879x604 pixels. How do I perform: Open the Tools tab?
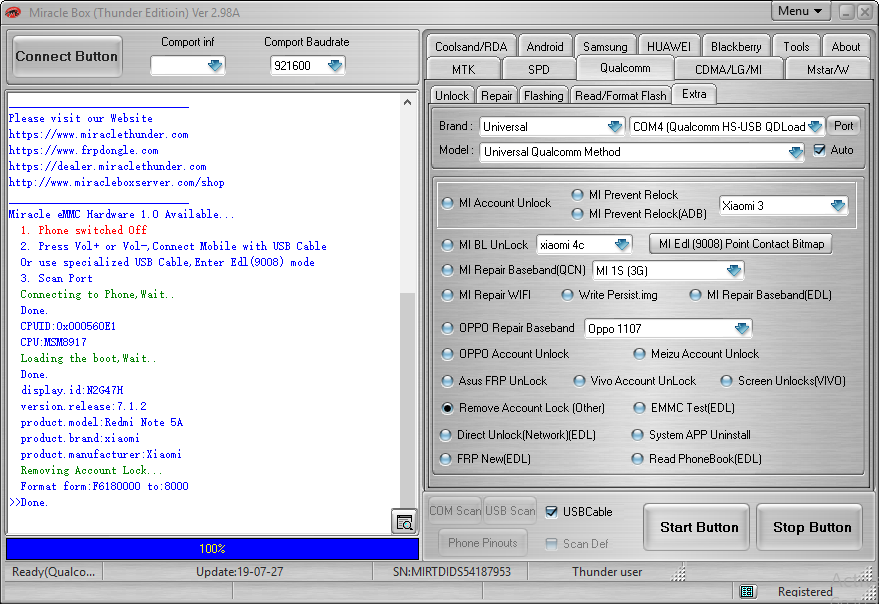[x=796, y=47]
